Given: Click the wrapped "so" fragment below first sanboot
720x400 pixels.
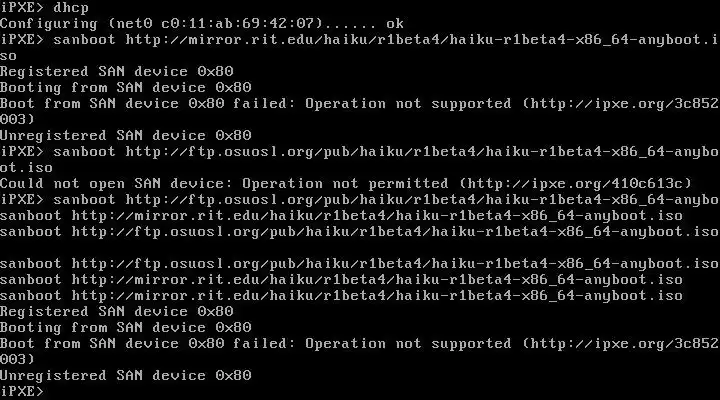Looking at the screenshot, I should (8, 56).
